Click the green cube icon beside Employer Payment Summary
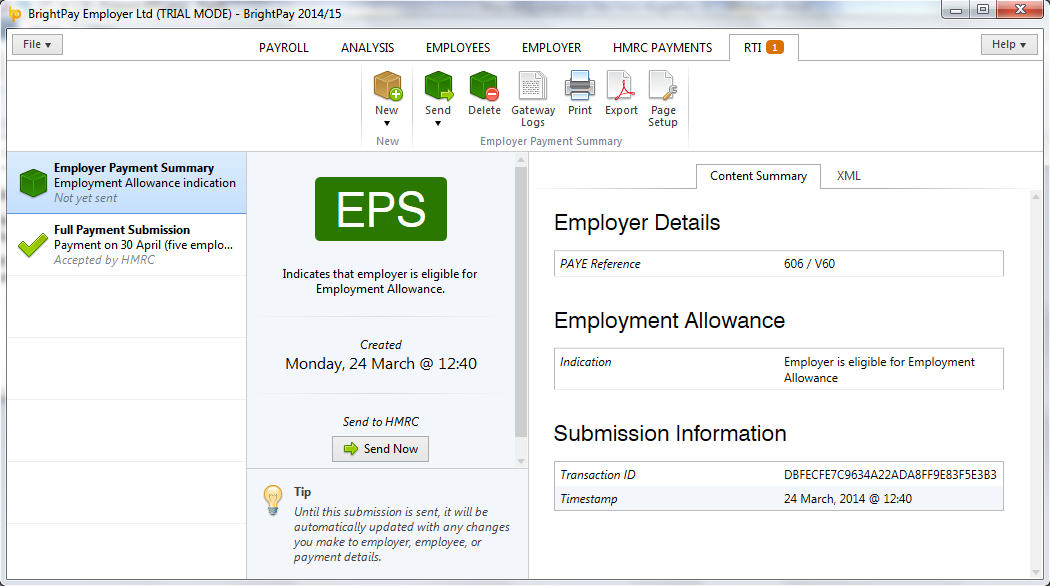Image resolution: width=1050 pixels, height=586 pixels. coord(33,183)
